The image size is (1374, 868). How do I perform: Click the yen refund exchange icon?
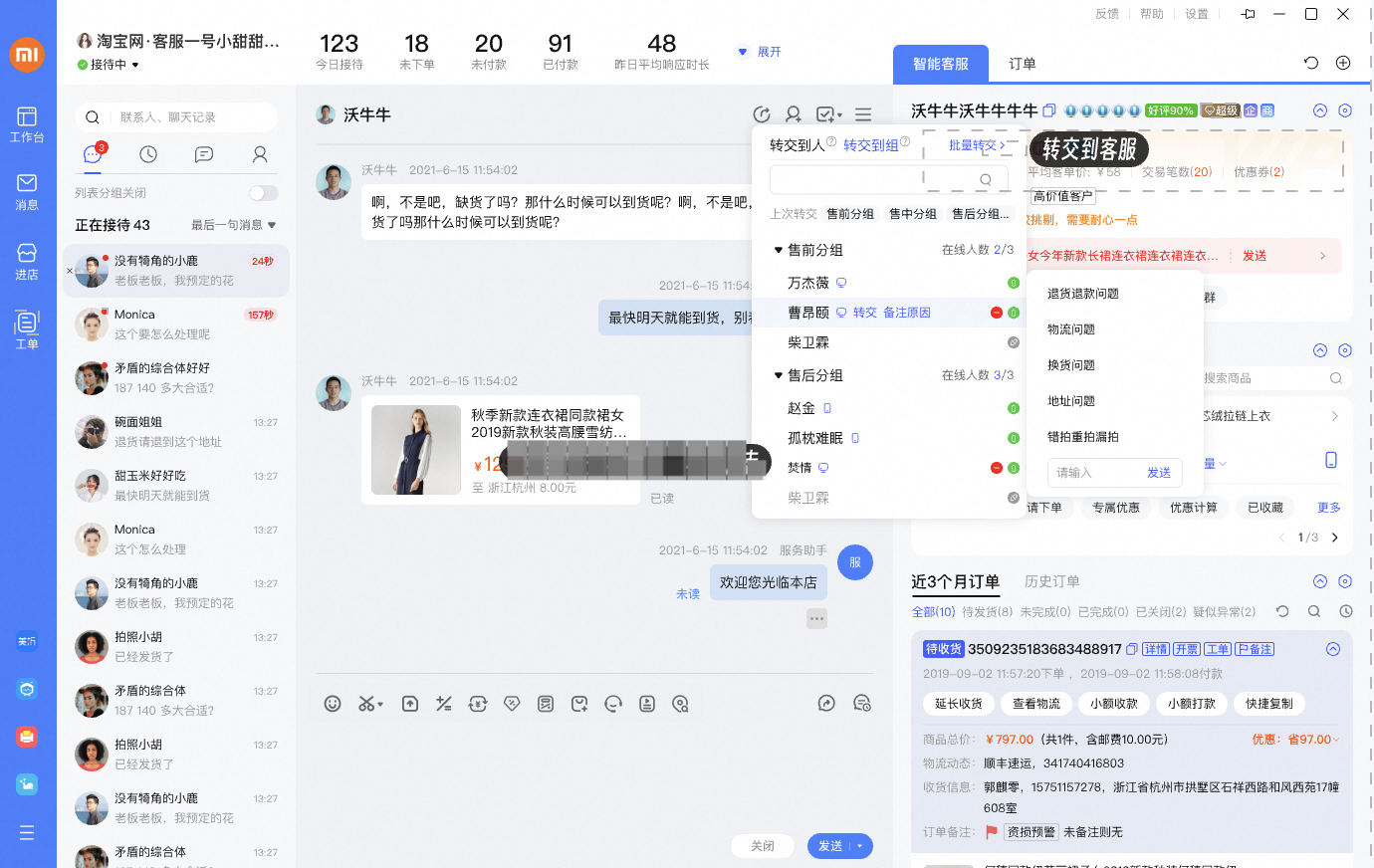tap(478, 704)
